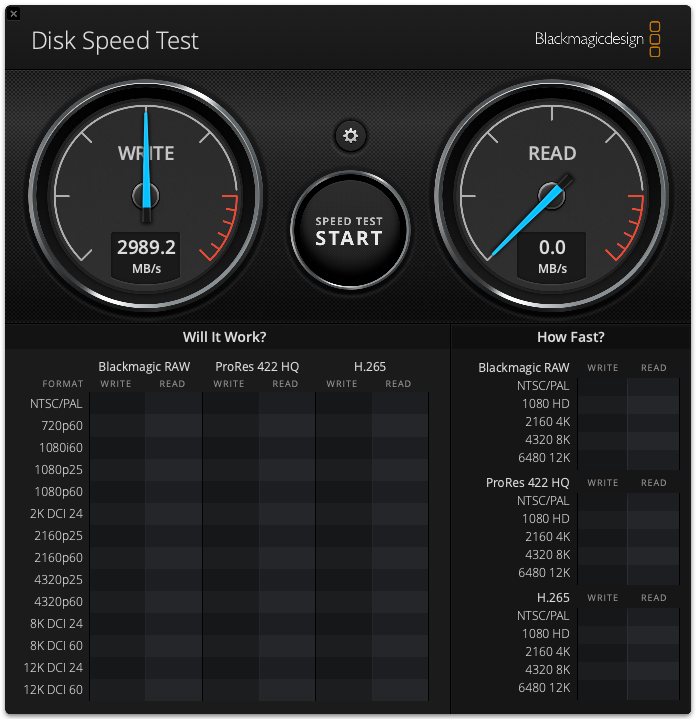Screen dimensions: 696x719
Task: Close the Disk Speed Test window
Action: pos(14,14)
